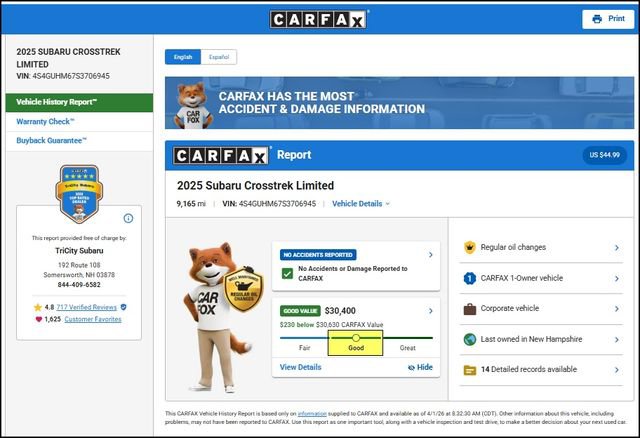Click the globe Last owned icon
This screenshot has height=438, width=640.
pyautogui.click(x=470, y=339)
